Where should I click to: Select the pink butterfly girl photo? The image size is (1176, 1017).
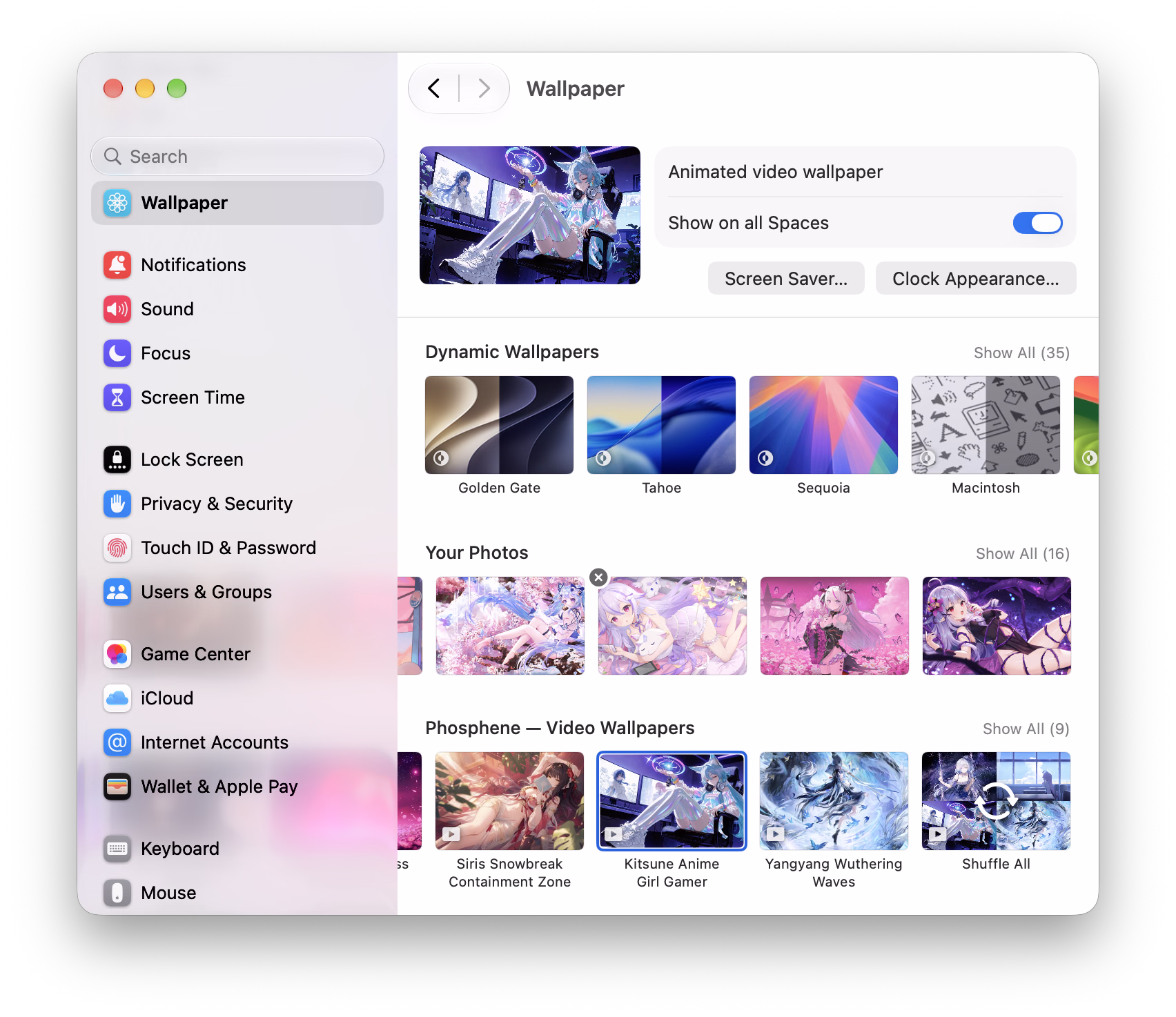pos(834,626)
